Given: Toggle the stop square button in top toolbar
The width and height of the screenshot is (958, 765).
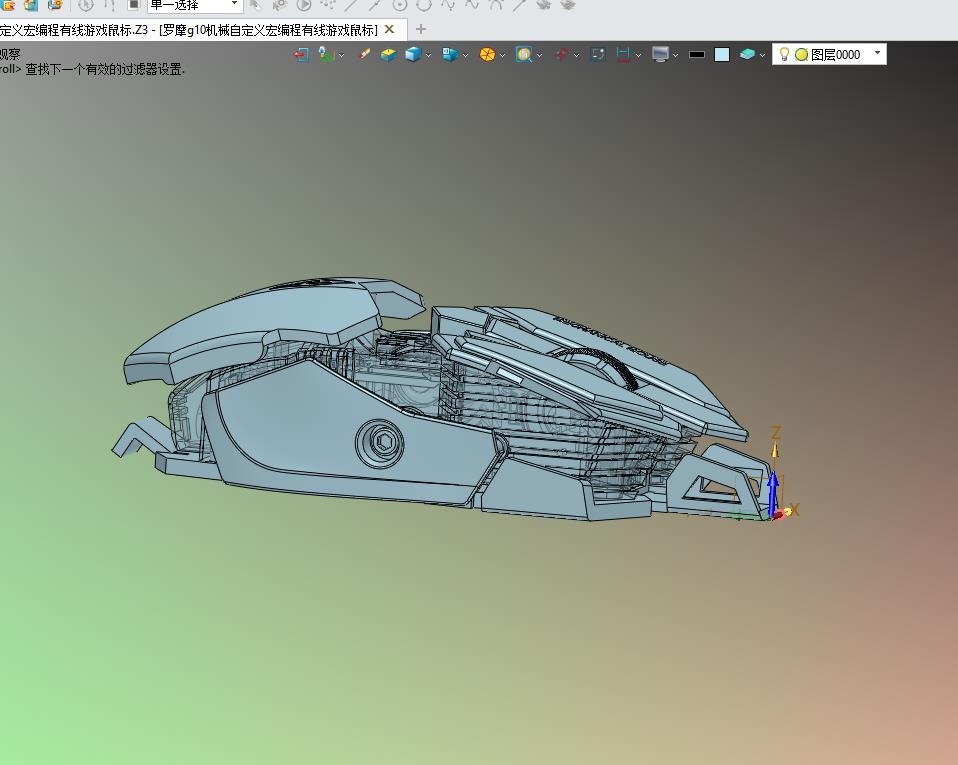Looking at the screenshot, I should [x=133, y=5].
